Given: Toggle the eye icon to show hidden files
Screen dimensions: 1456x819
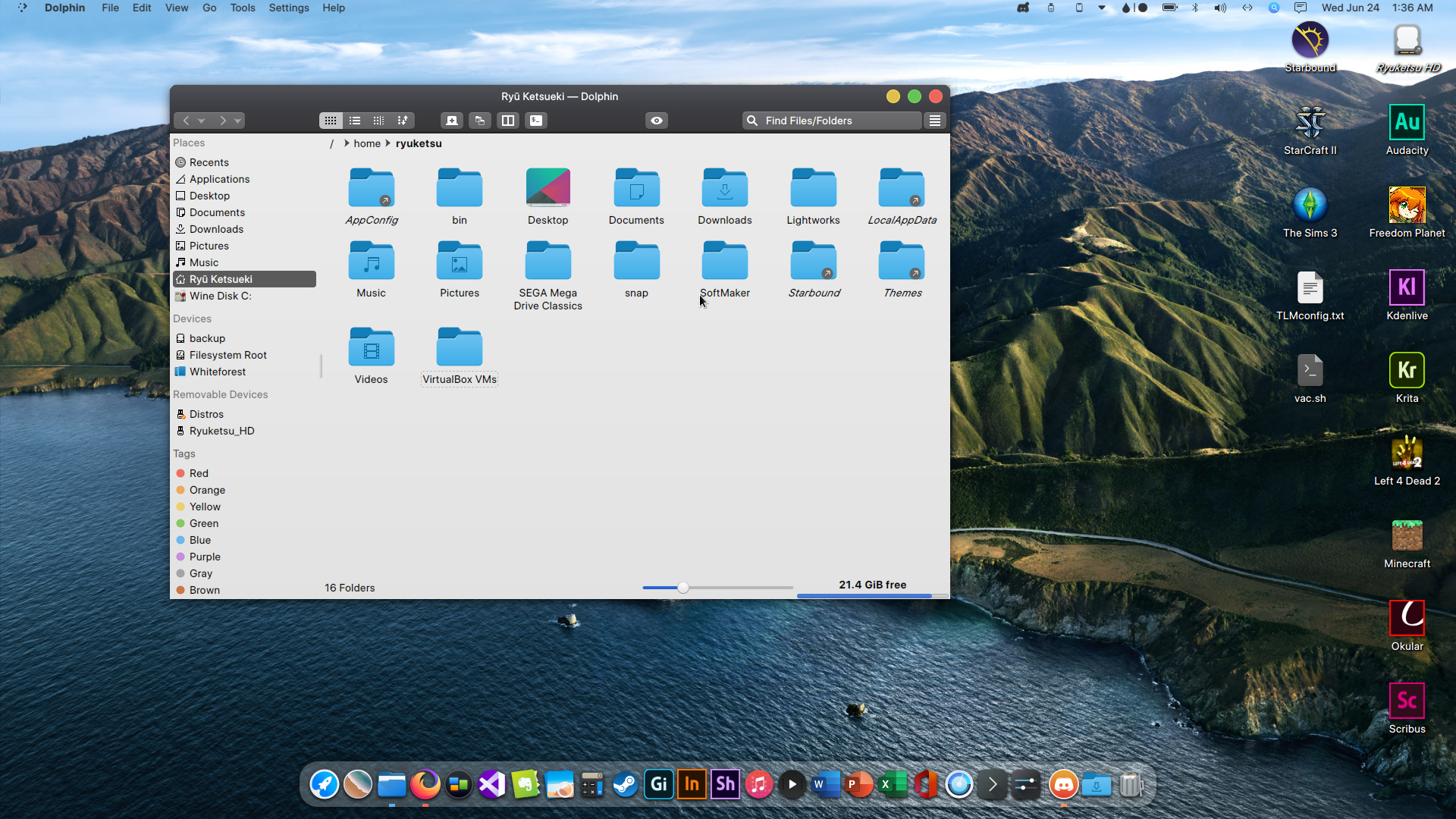Looking at the screenshot, I should pos(657,121).
